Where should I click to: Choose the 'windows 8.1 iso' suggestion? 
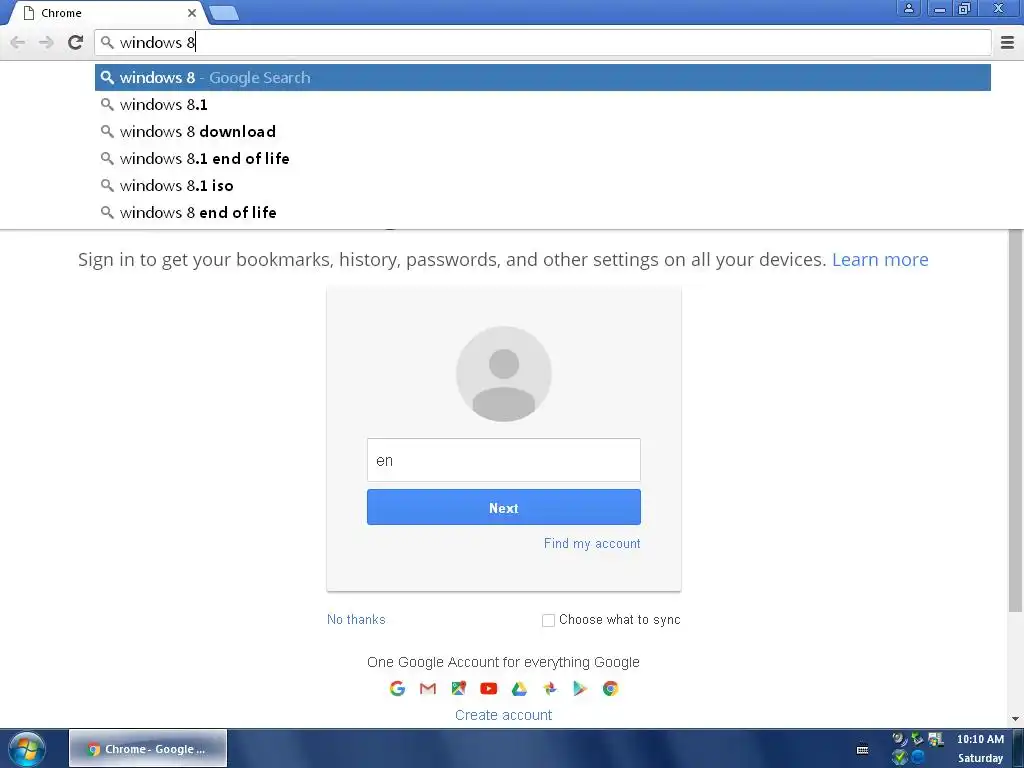click(543, 185)
